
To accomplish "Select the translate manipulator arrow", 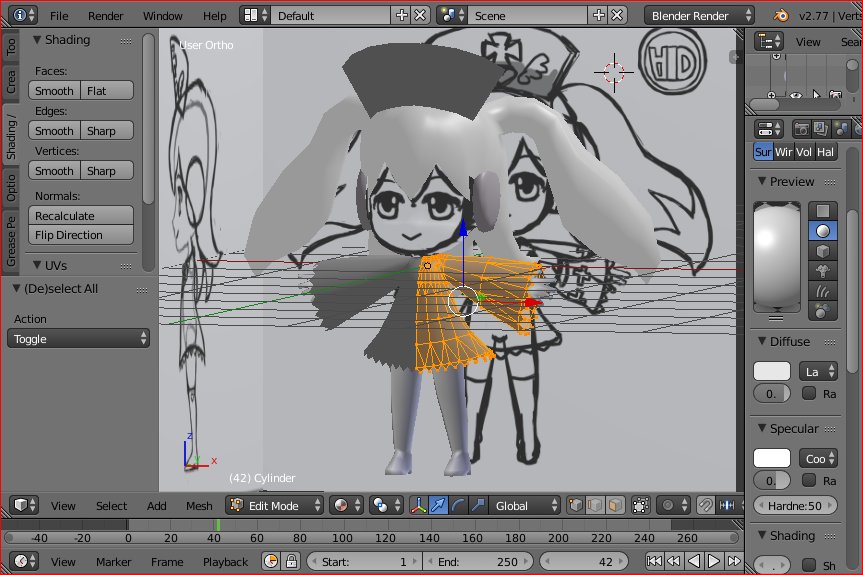I will (438, 505).
